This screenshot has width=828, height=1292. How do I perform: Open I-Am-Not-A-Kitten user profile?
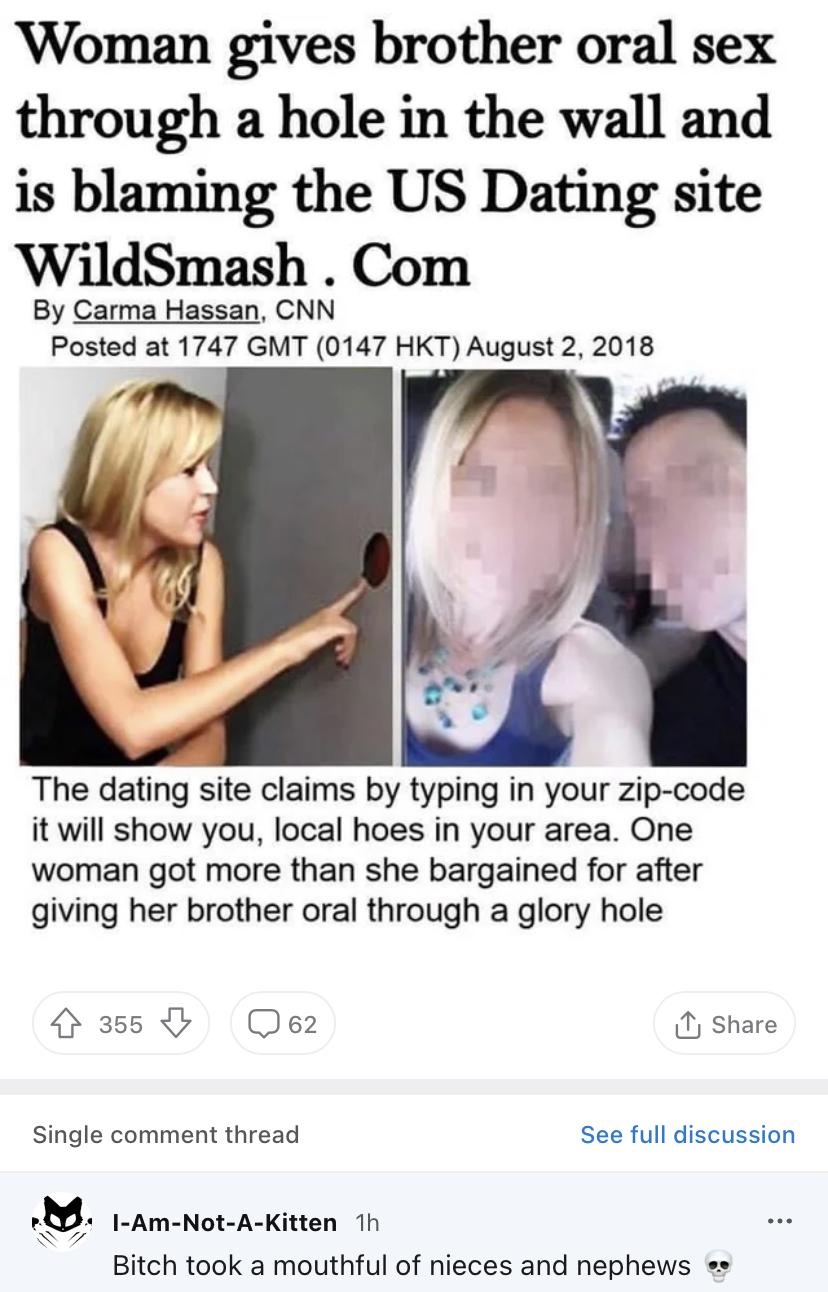225,1221
